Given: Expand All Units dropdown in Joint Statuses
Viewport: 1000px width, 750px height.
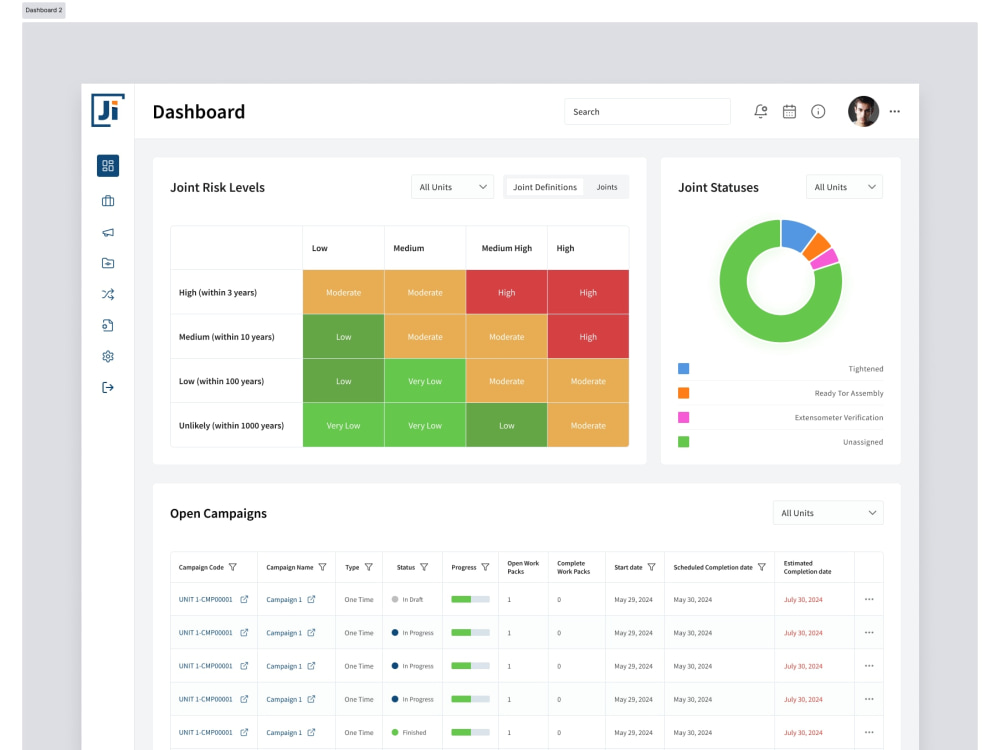Looking at the screenshot, I should (x=844, y=187).
